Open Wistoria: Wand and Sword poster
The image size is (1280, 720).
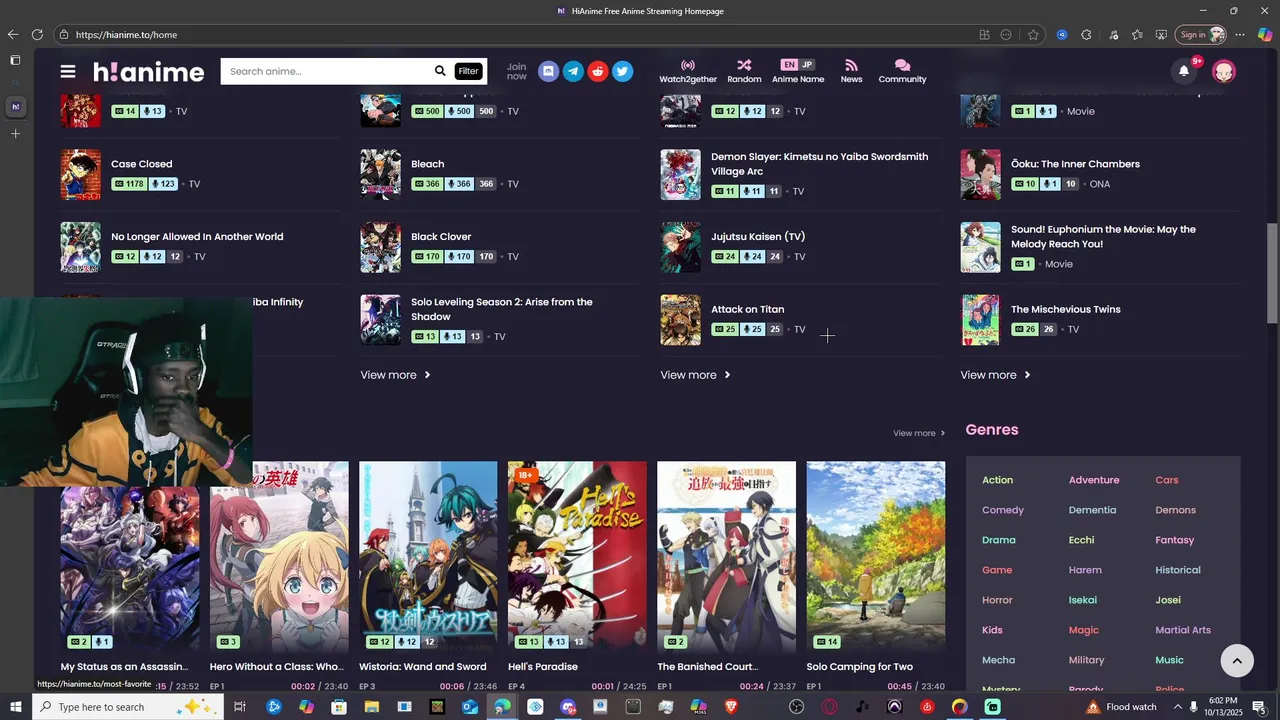[428, 557]
